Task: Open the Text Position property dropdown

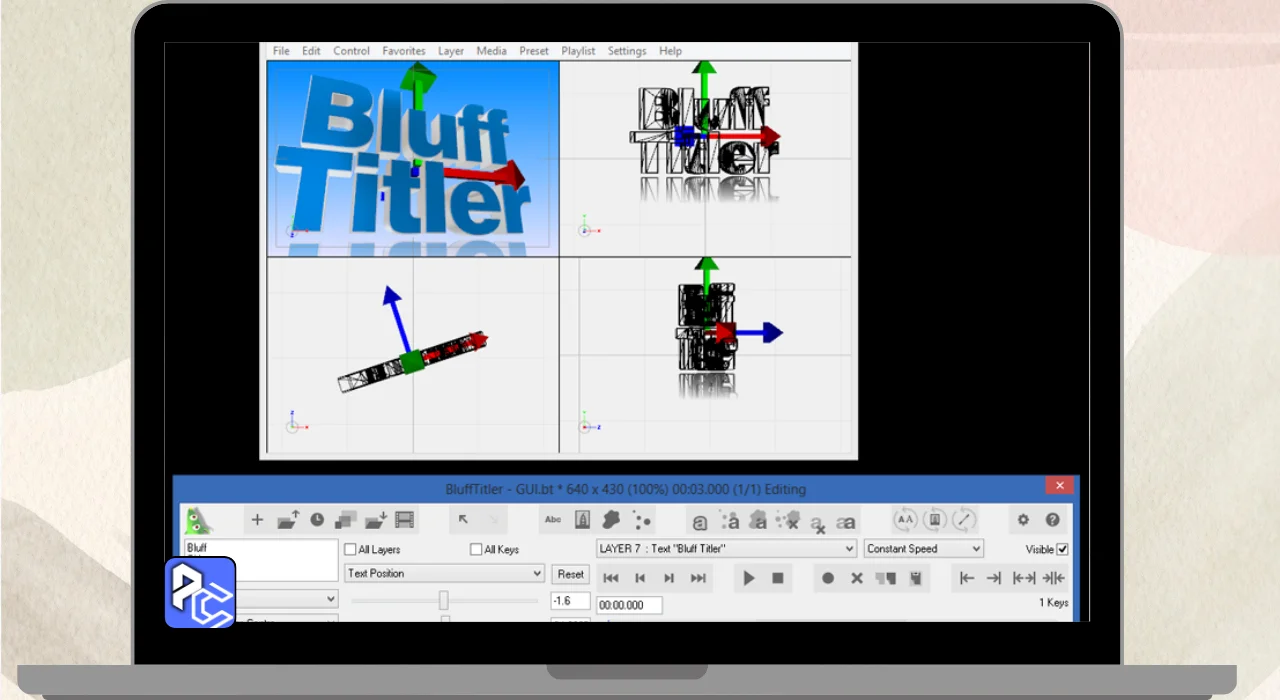Action: 444,574
